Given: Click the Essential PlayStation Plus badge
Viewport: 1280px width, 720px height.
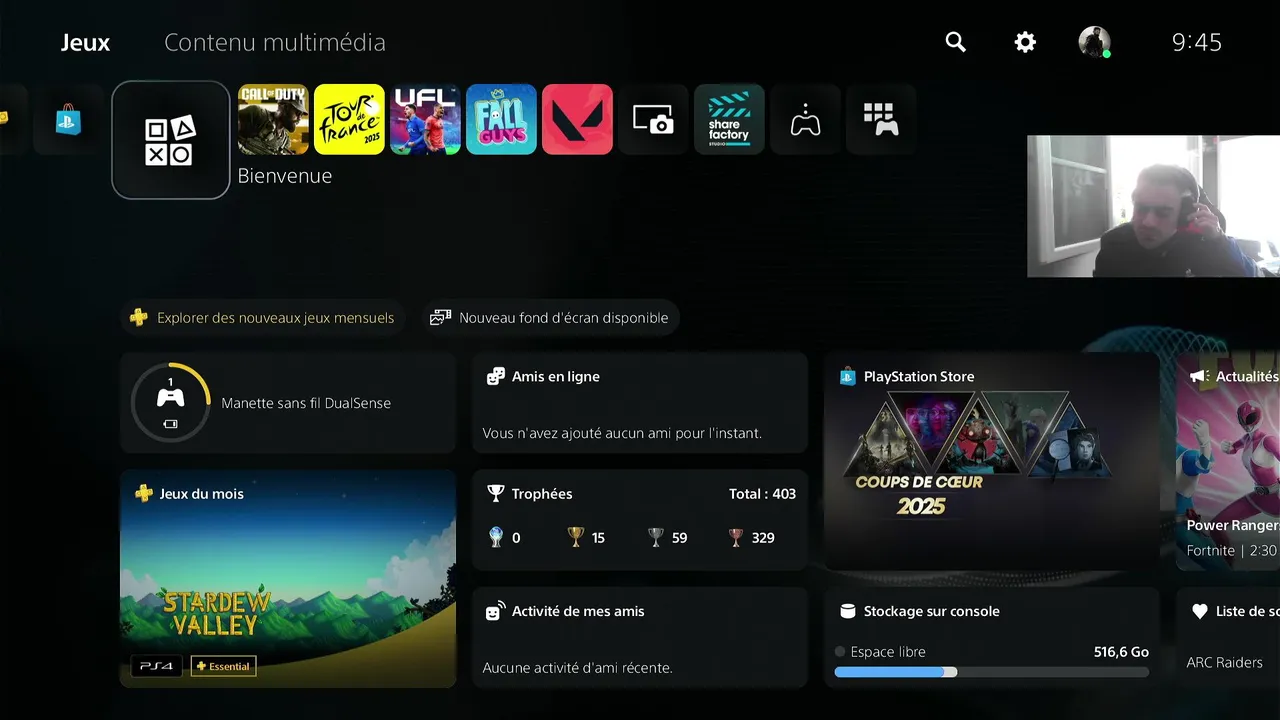Looking at the screenshot, I should point(224,666).
